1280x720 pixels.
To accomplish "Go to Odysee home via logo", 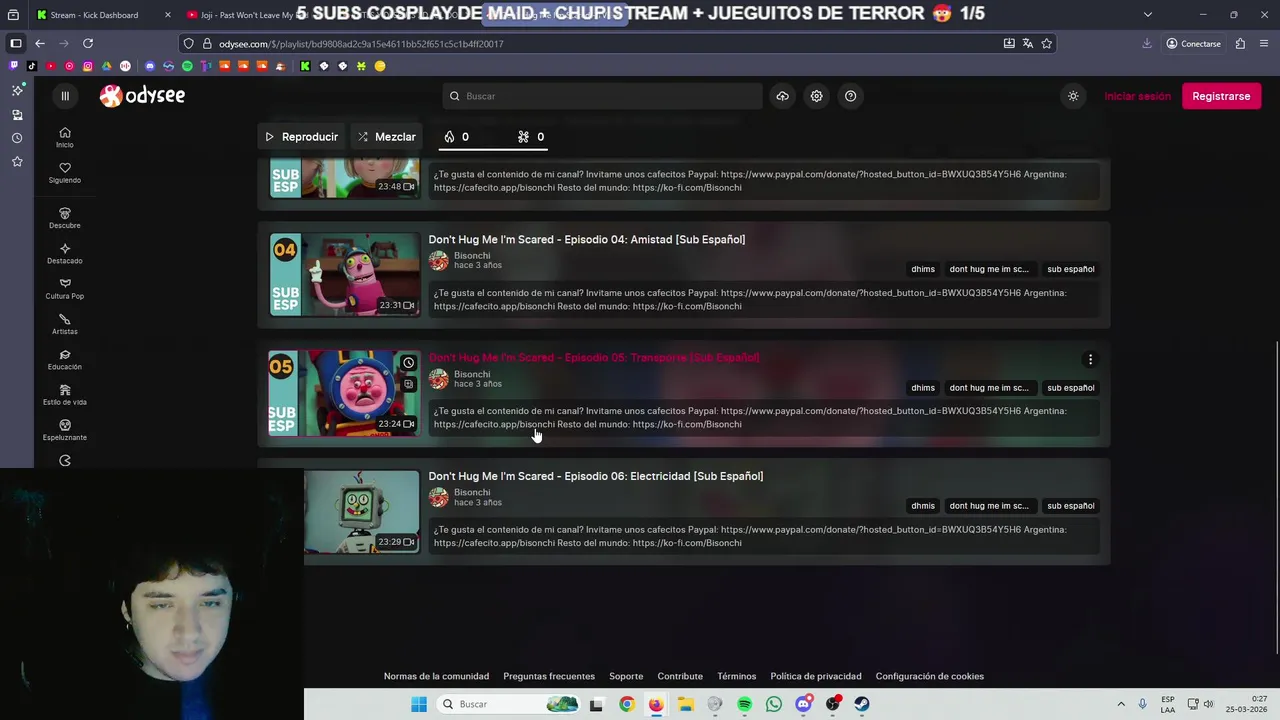I will [142, 95].
